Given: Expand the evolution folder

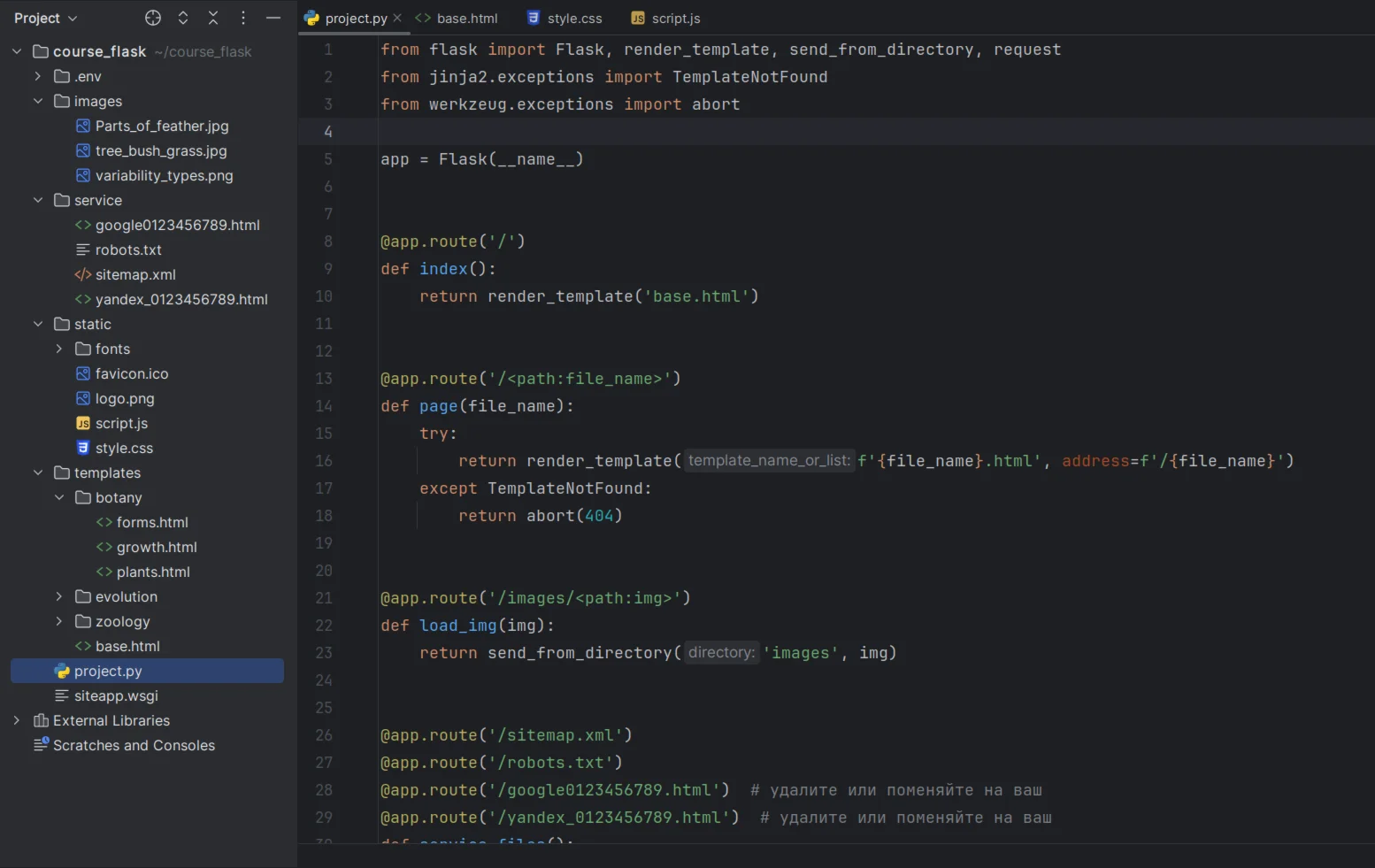Looking at the screenshot, I should pos(59,596).
